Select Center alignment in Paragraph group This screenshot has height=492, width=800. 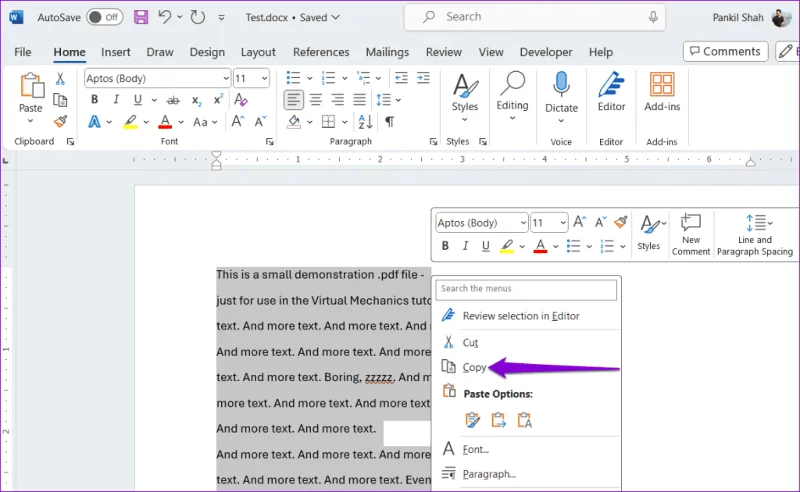pyautogui.click(x=316, y=100)
